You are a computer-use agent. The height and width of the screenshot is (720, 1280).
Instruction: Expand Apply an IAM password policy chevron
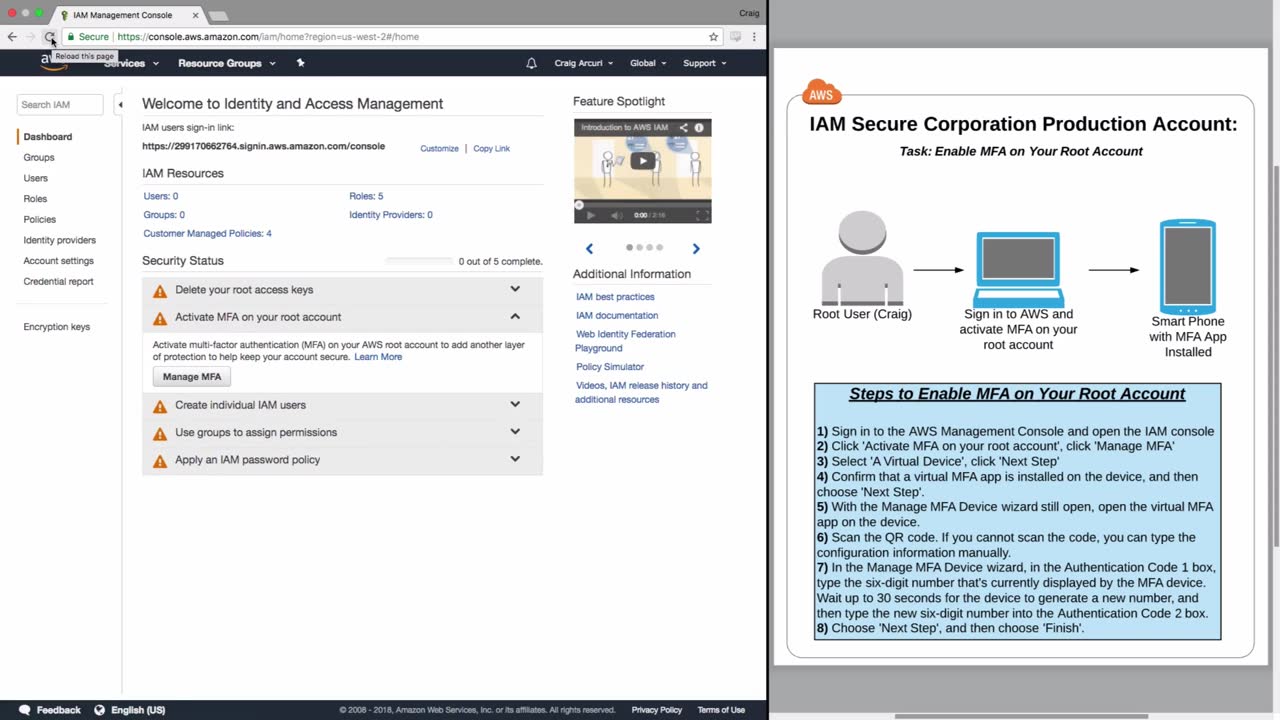click(x=515, y=460)
